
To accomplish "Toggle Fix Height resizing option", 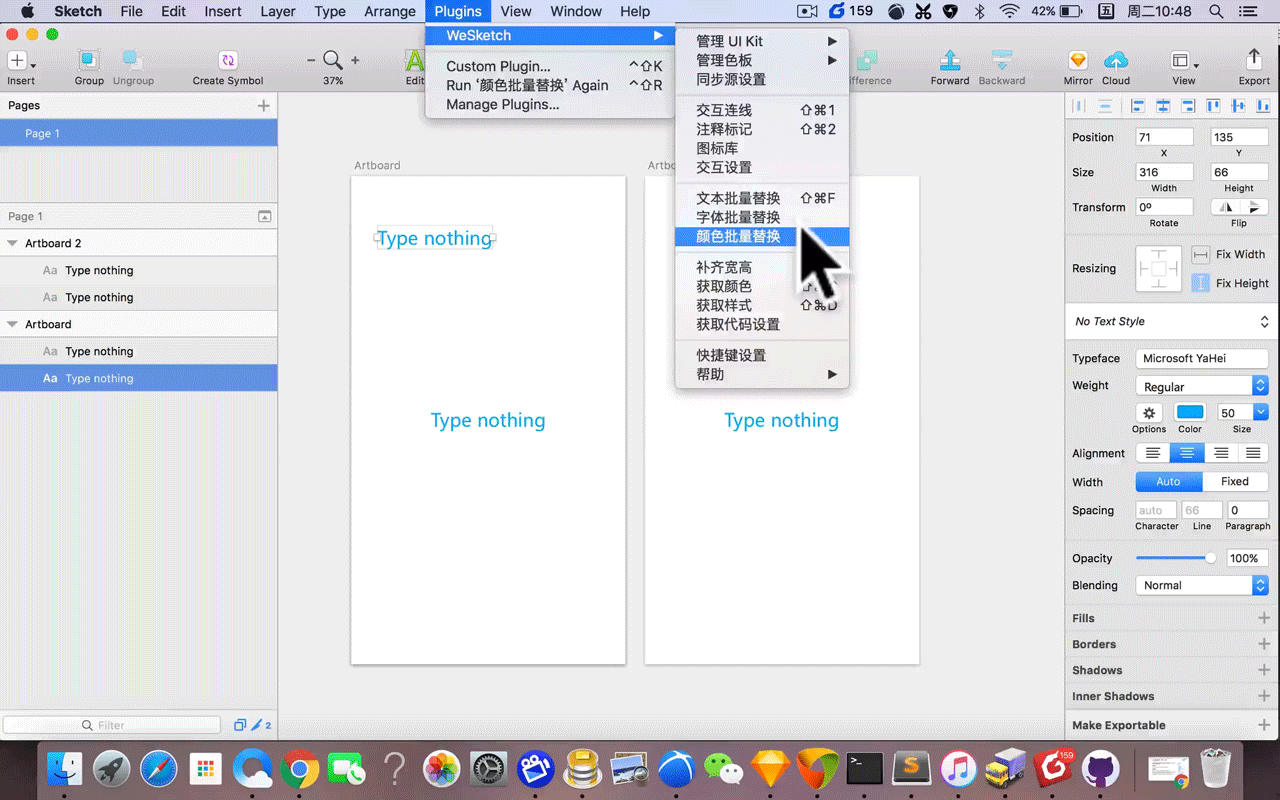I will click(x=1200, y=283).
